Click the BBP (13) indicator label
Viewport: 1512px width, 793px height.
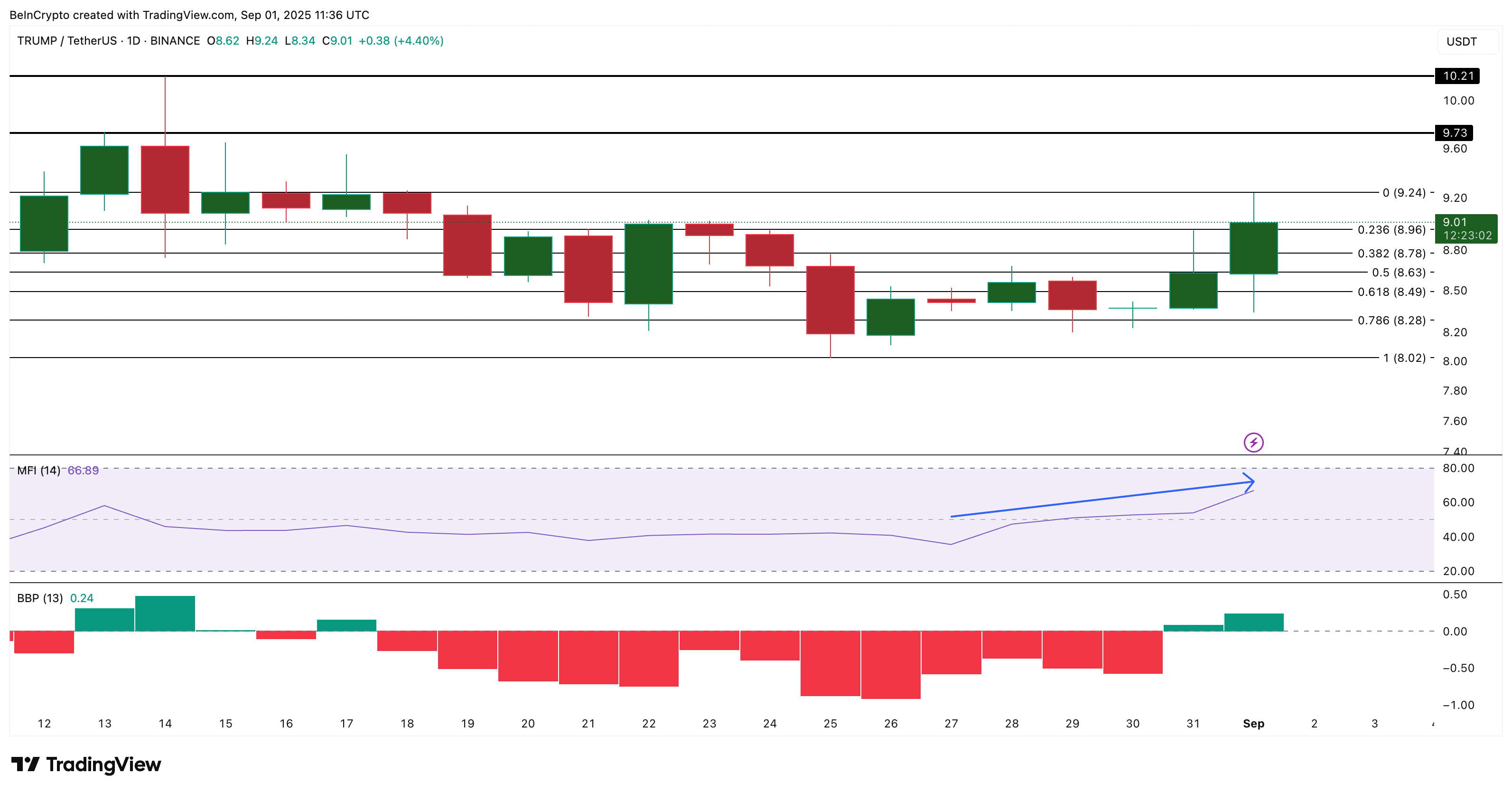pos(39,598)
